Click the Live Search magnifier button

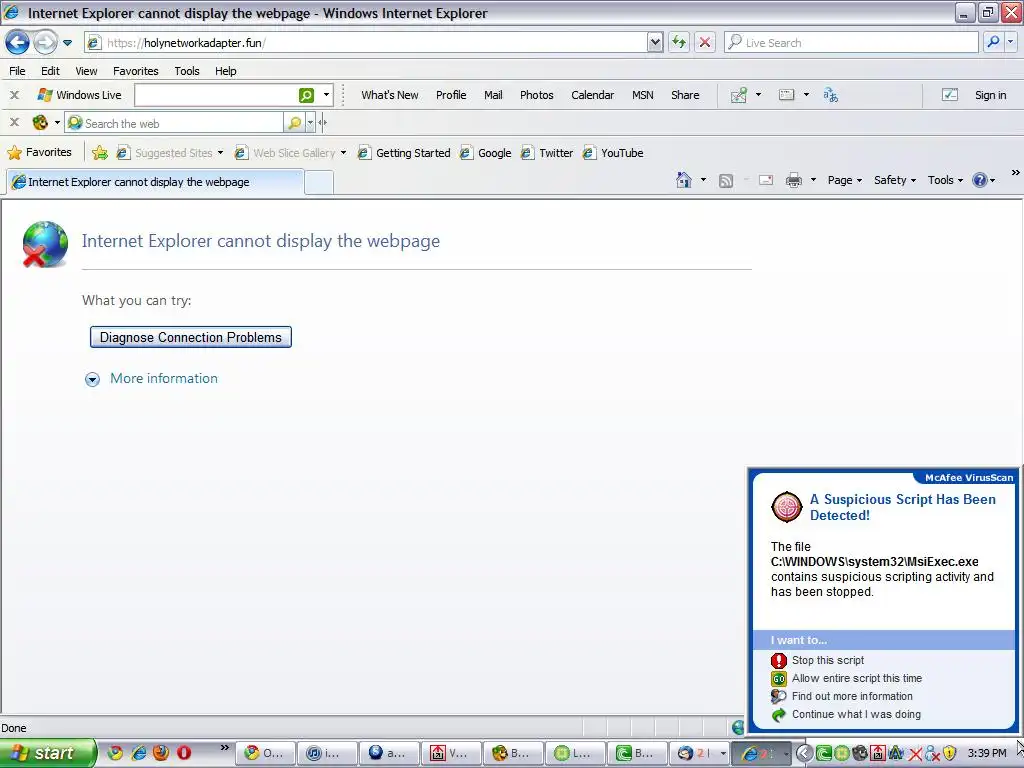point(993,42)
